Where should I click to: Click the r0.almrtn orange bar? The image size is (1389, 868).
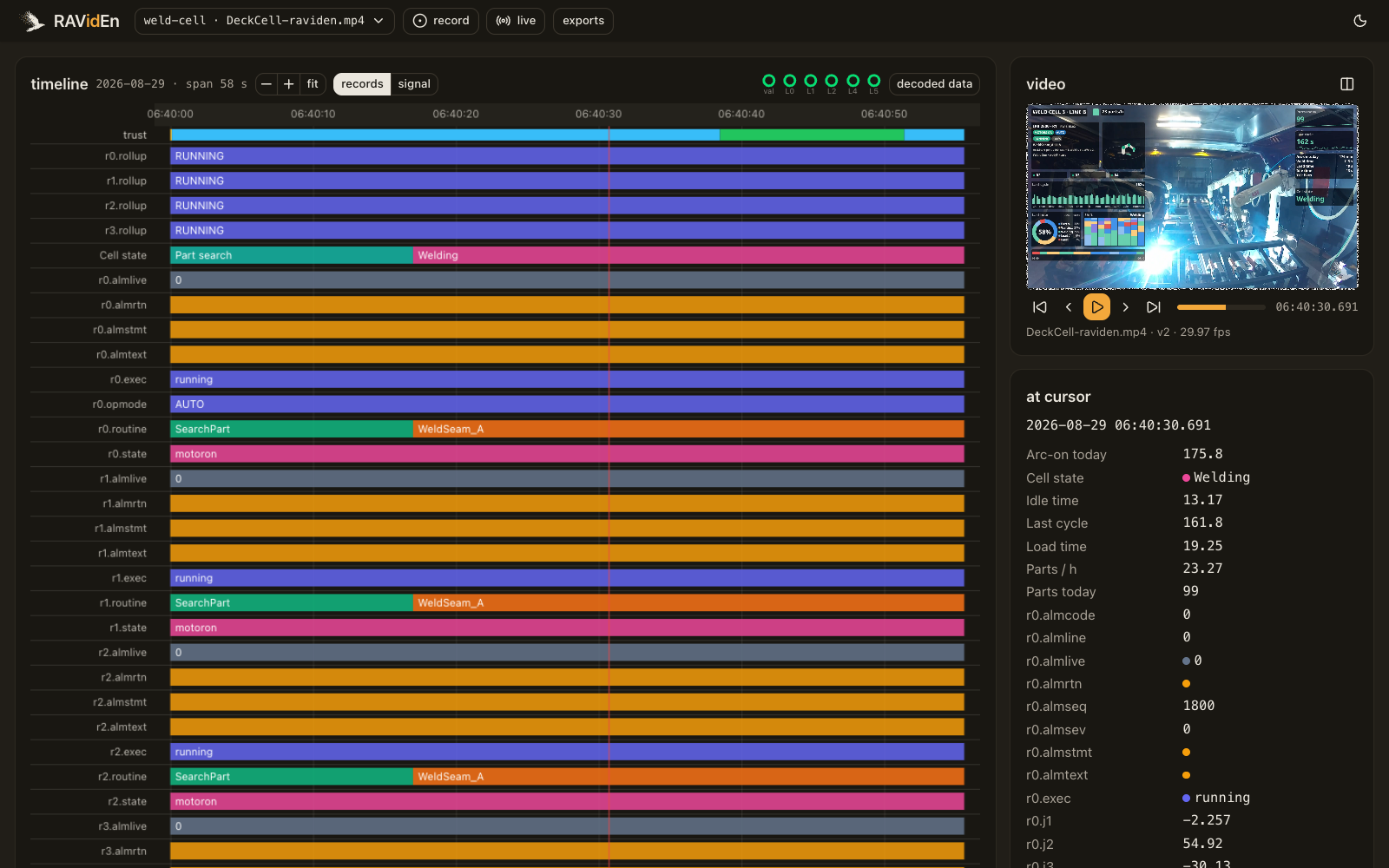point(567,305)
